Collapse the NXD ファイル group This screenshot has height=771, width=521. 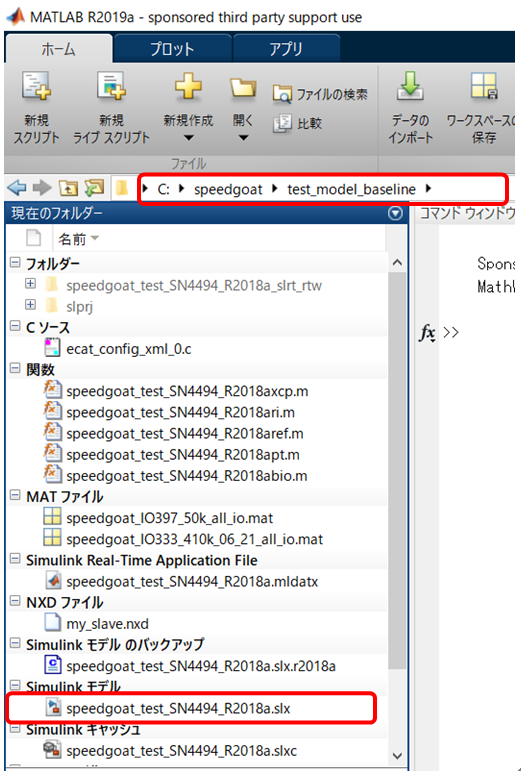click(15, 601)
